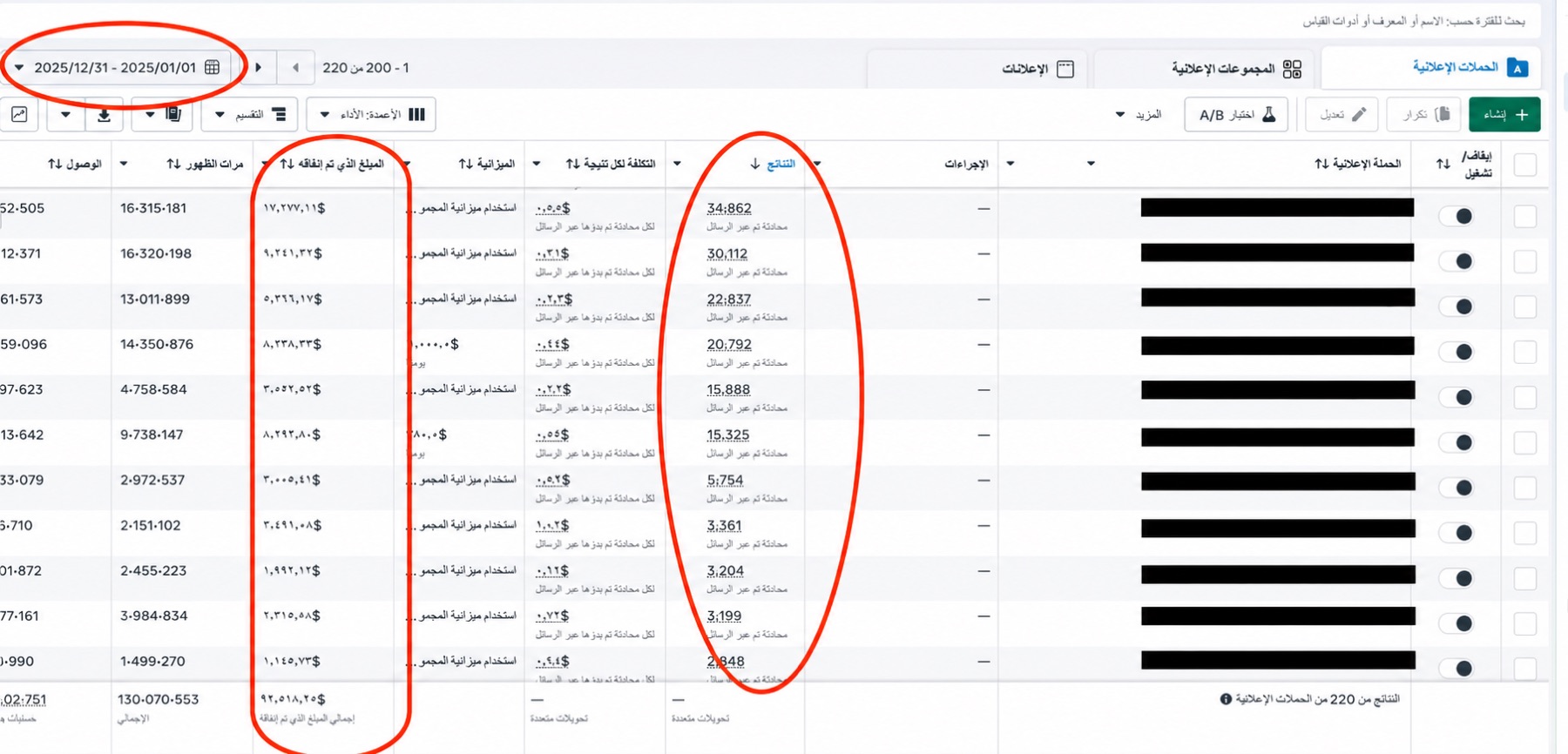Toggle the campaign with 15,888 results
The image size is (1568, 754).
coord(1456,397)
